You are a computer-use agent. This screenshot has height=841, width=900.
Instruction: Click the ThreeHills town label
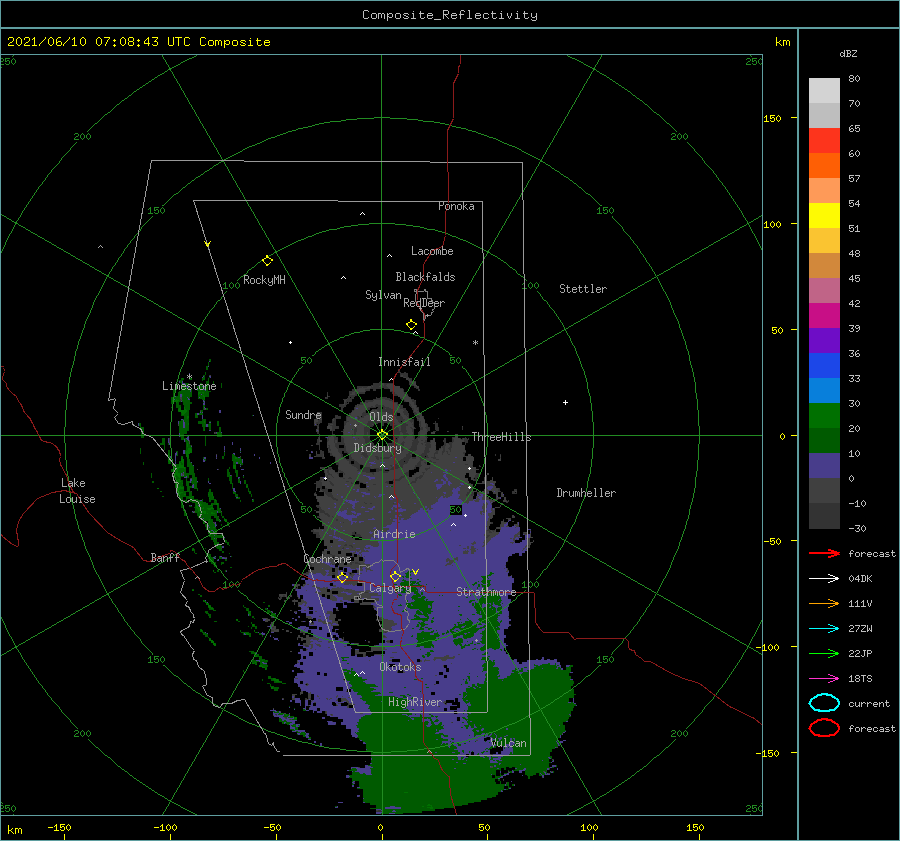pyautogui.click(x=501, y=437)
